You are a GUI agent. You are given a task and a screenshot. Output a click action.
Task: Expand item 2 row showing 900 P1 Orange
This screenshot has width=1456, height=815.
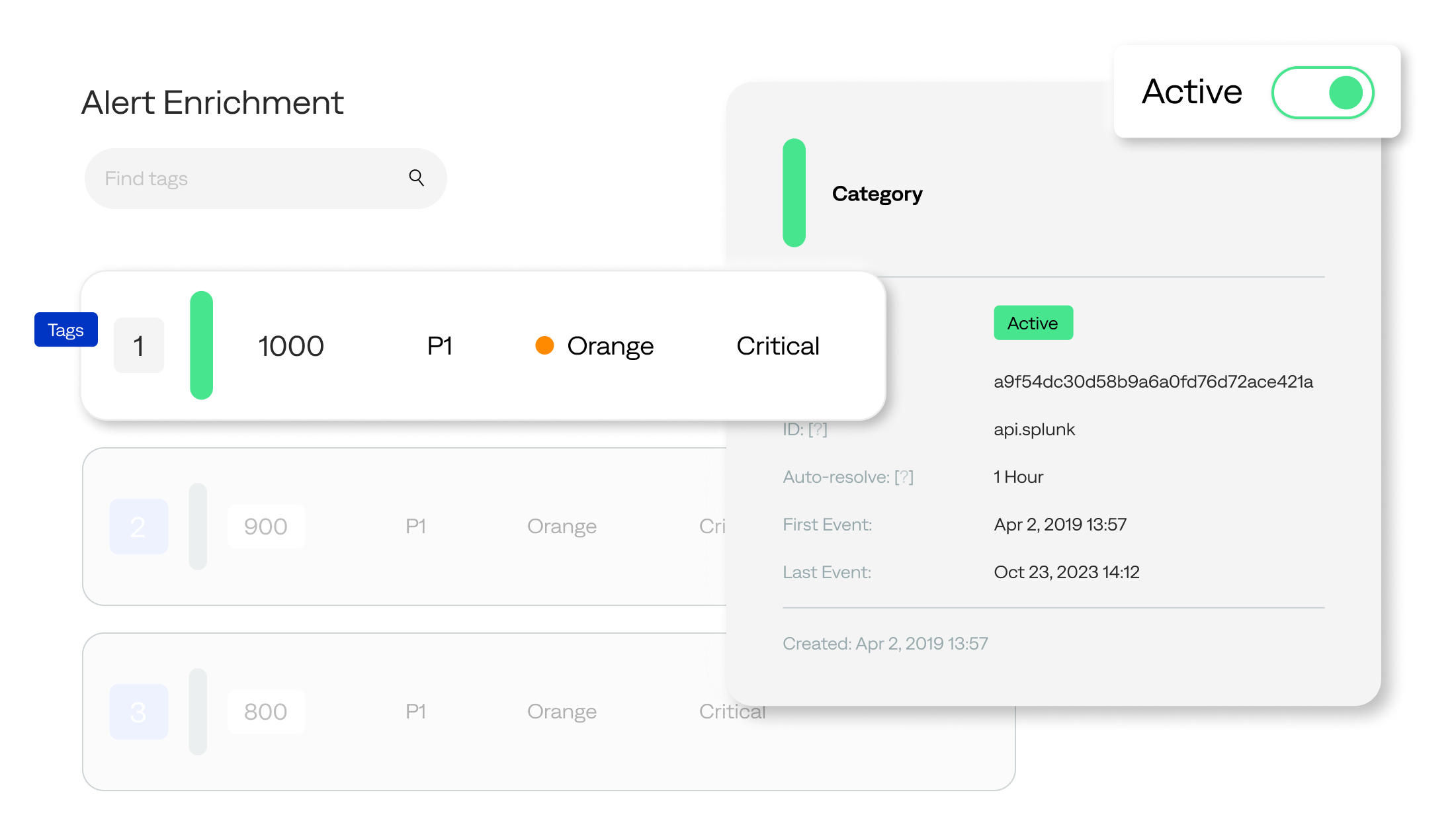tap(400, 525)
